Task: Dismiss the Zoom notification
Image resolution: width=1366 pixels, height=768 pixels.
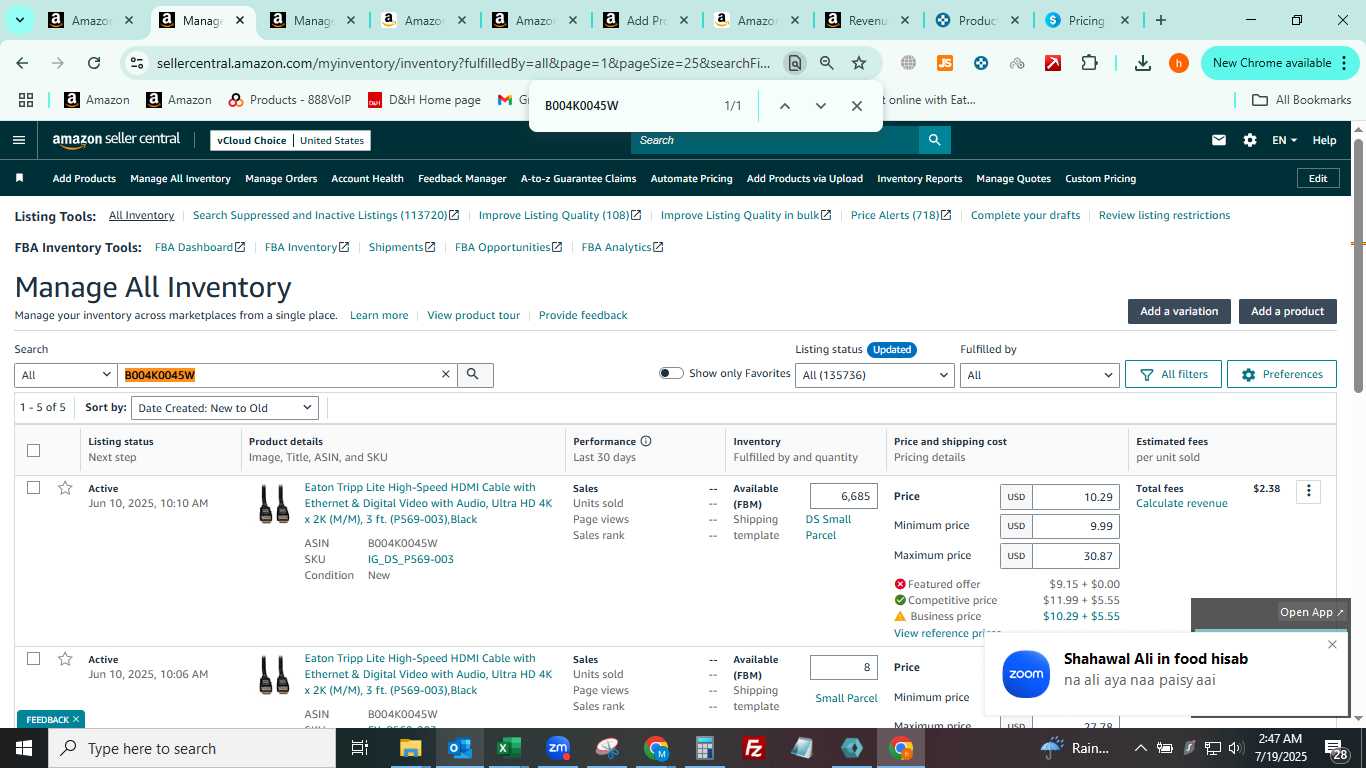Action: coord(1332,644)
